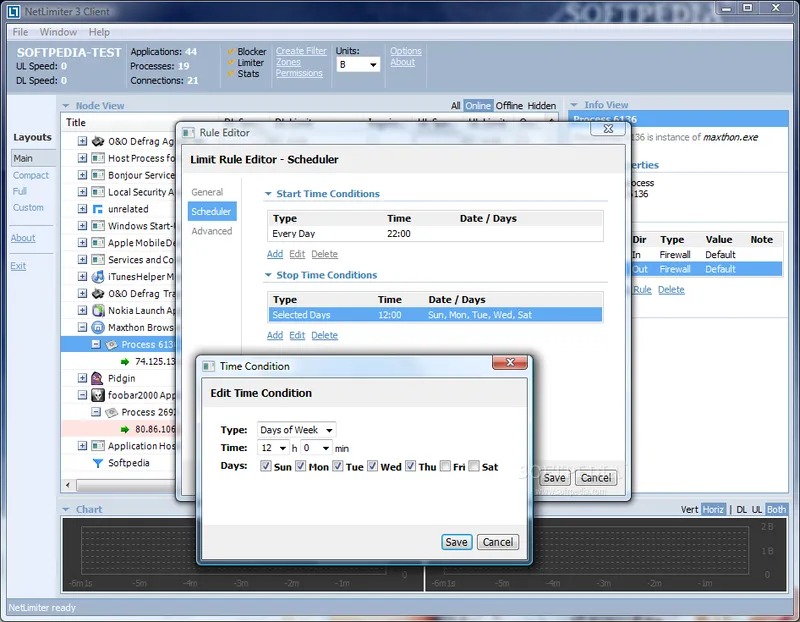Open the Create Filter link

coord(301,51)
